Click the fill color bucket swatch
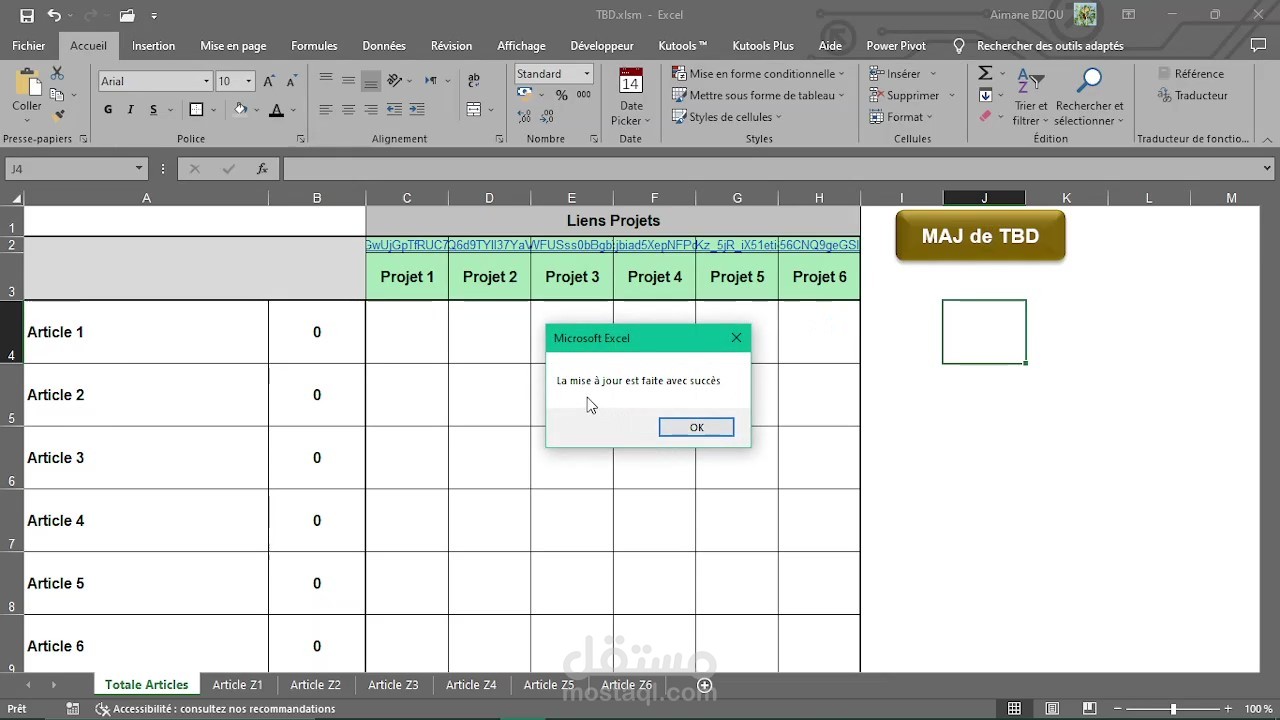This screenshot has height=720, width=1280. pos(240,110)
